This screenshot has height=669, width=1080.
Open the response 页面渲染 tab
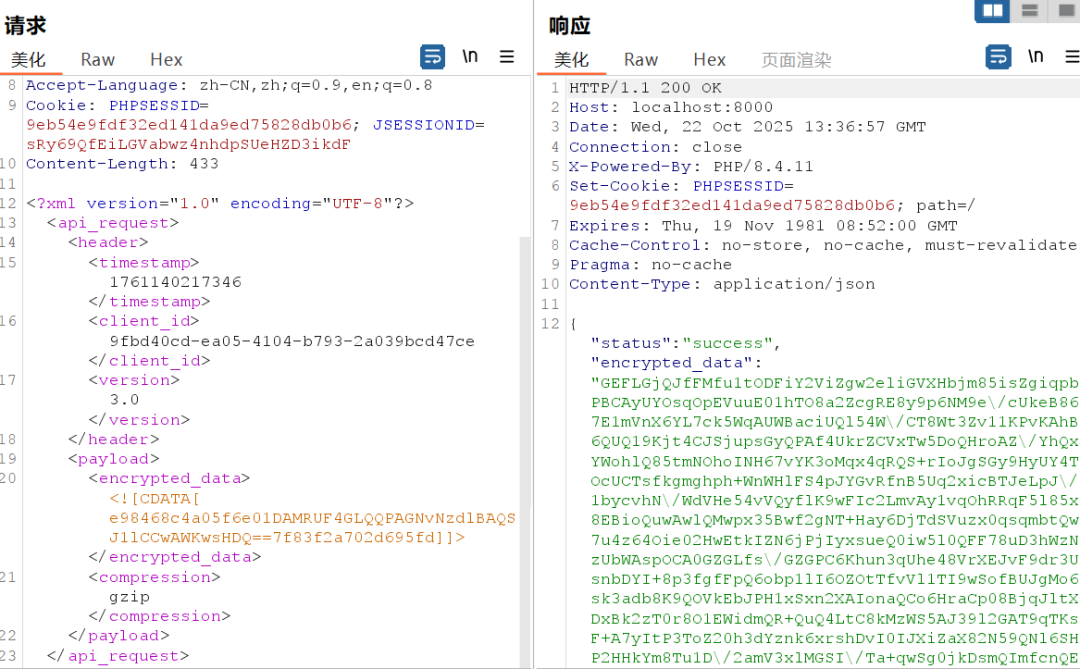coord(796,60)
